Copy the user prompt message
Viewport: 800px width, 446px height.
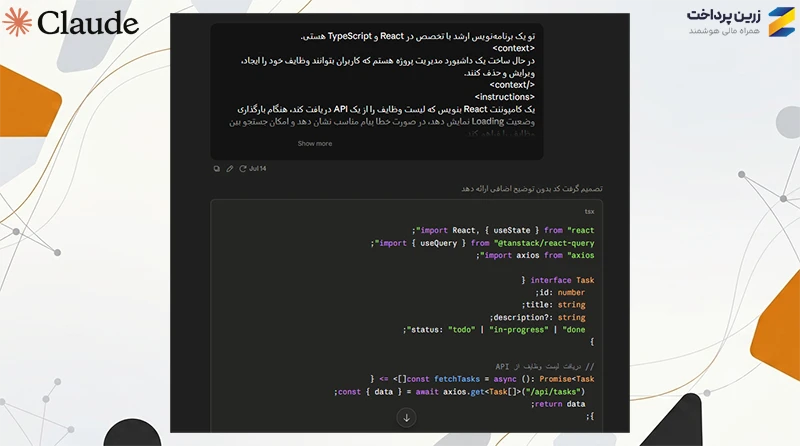pos(217,169)
